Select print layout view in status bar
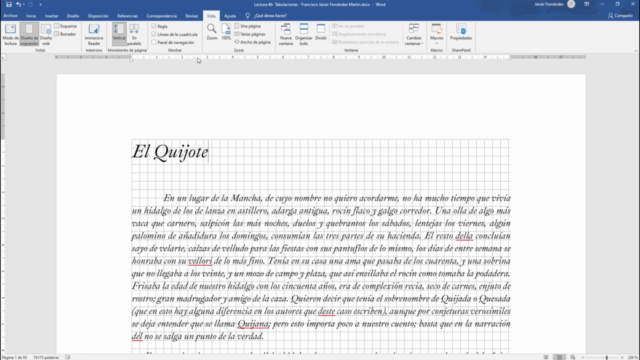This screenshot has height=360, width=640. point(560,358)
